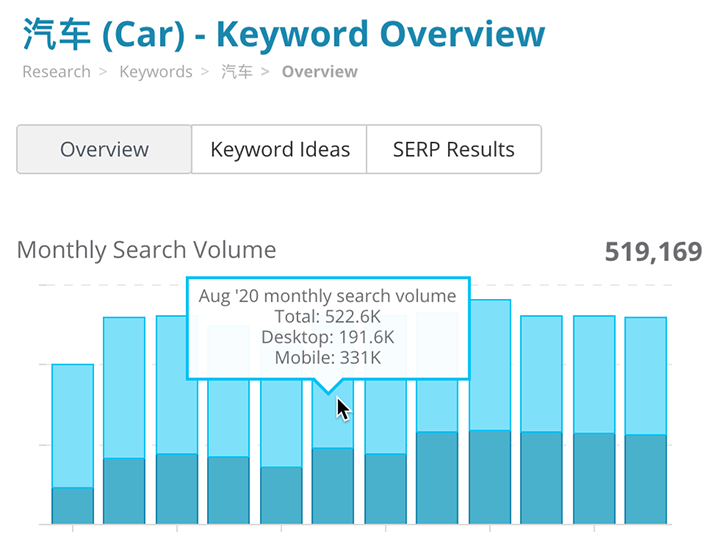This screenshot has height=540, width=720.
Task: Open the 汽车 breadcrumb link
Action: coord(237,72)
